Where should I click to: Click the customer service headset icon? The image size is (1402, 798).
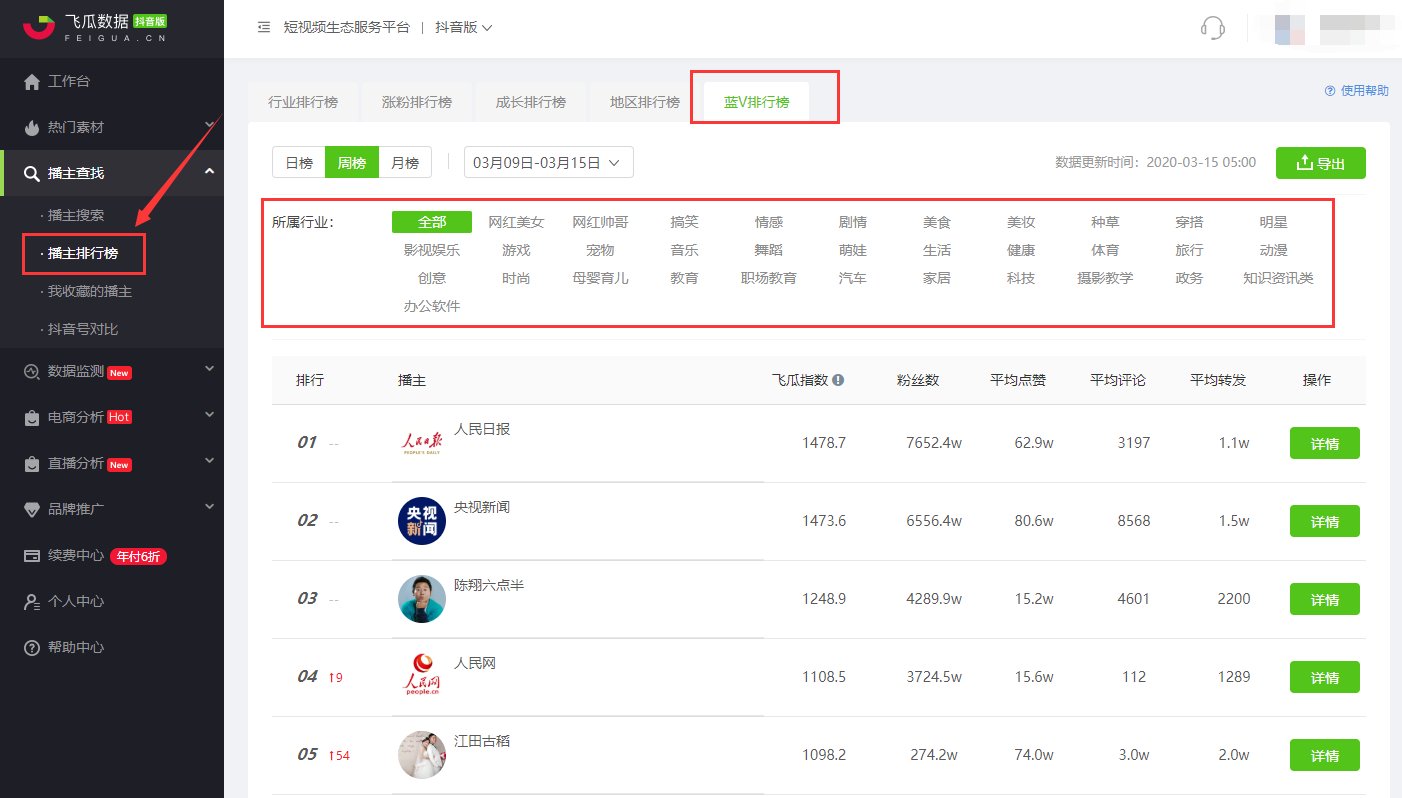[x=1212, y=28]
